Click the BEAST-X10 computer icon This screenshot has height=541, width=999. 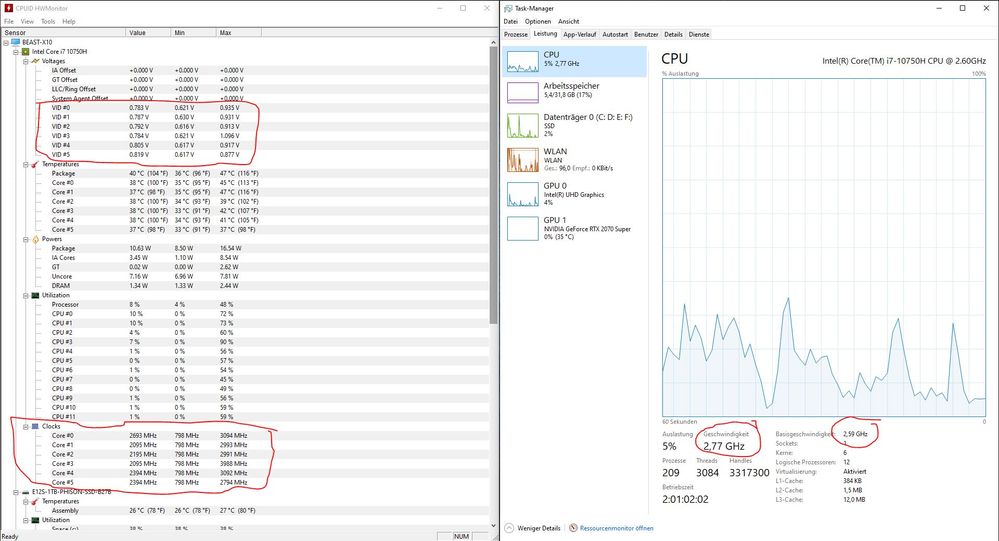[x=15, y=42]
